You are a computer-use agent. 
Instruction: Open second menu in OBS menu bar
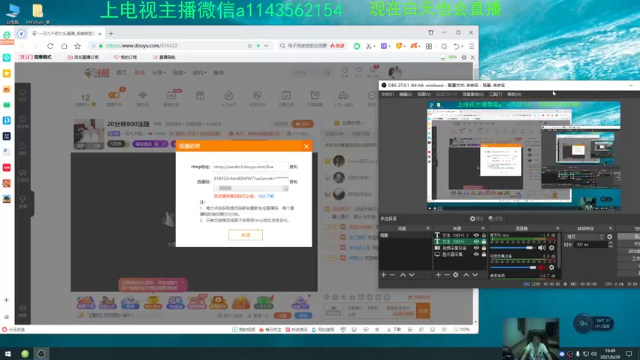pyautogui.click(x=405, y=94)
